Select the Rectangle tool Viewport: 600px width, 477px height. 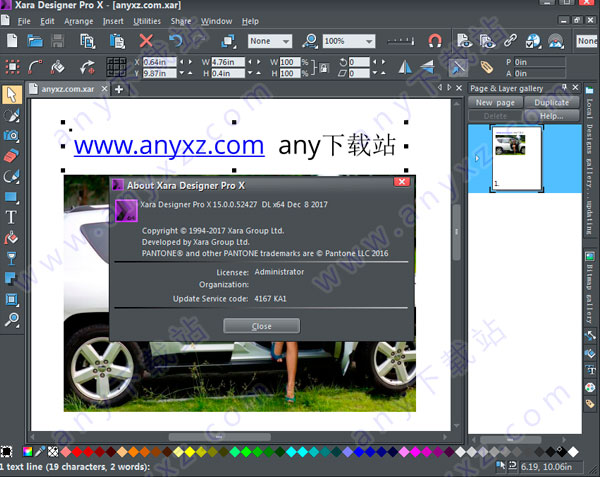(x=11, y=197)
